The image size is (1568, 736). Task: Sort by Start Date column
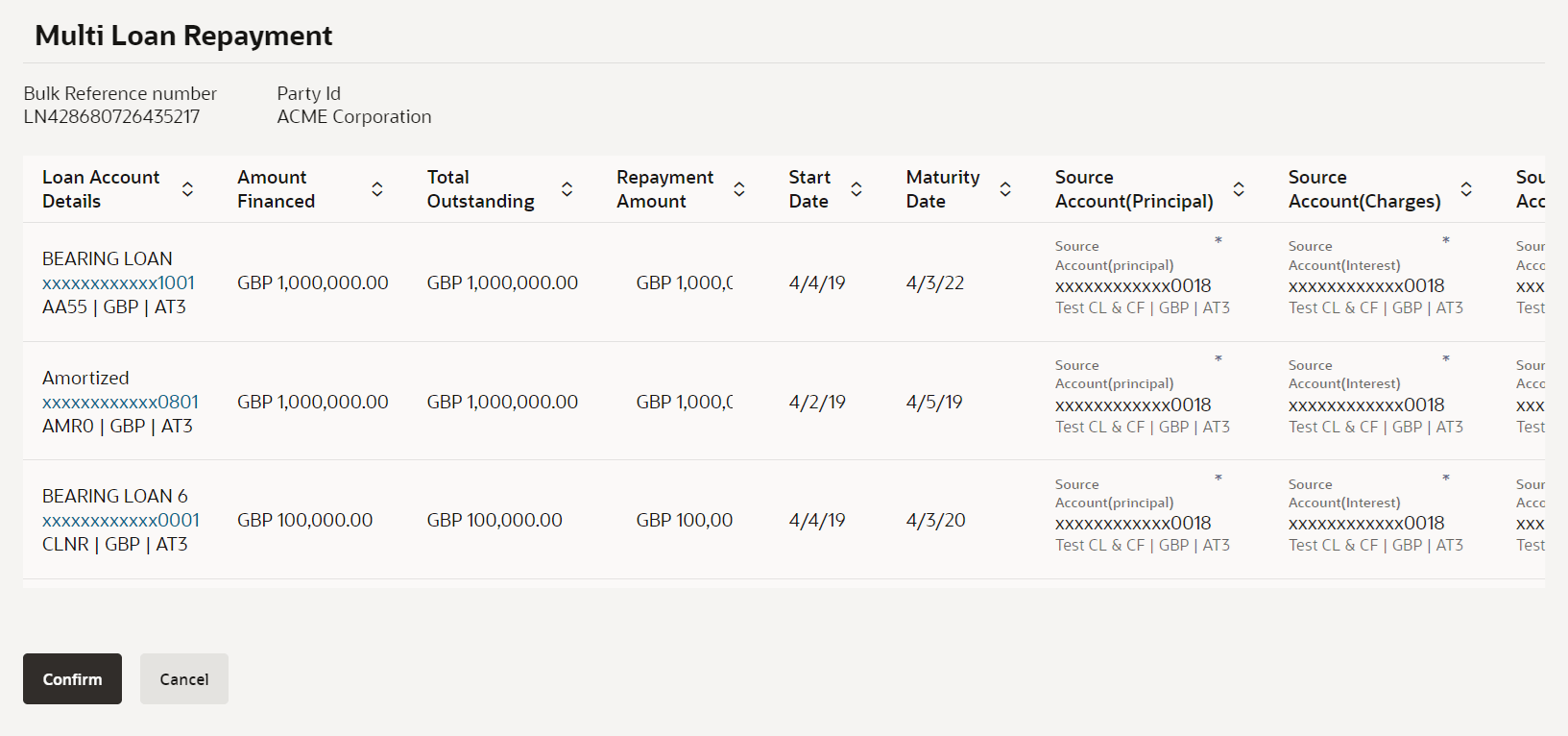click(x=856, y=189)
